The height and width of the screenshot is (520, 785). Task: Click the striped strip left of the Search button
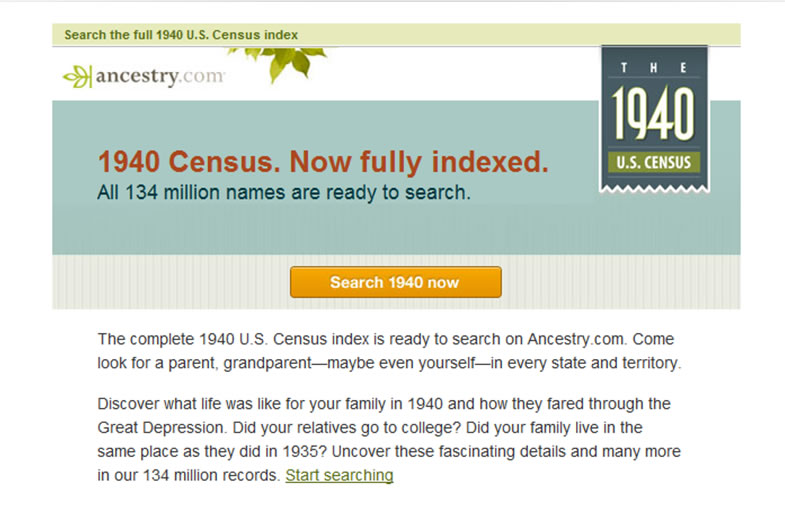tap(170, 282)
